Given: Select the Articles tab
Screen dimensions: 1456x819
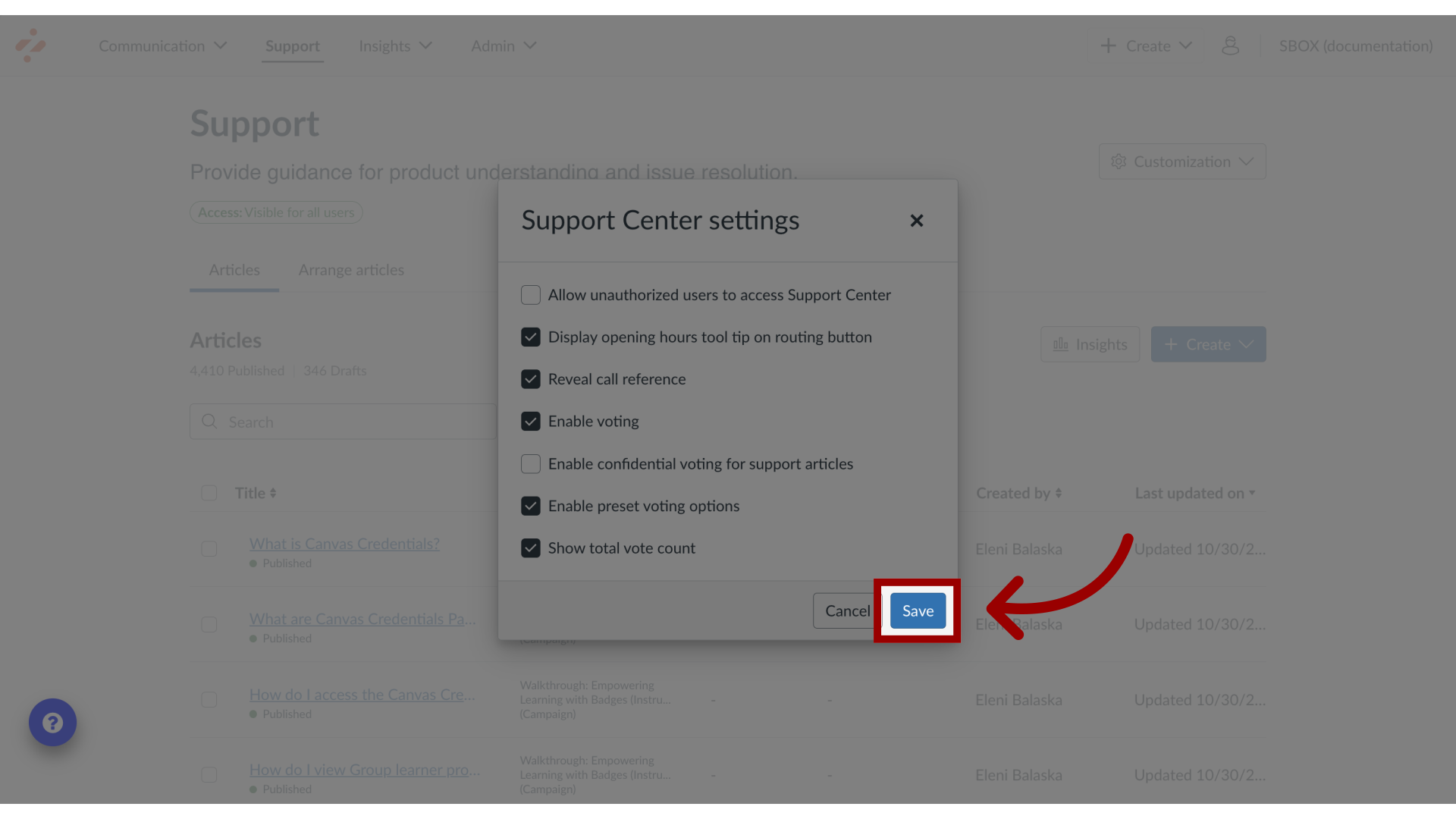Looking at the screenshot, I should pyautogui.click(x=234, y=269).
